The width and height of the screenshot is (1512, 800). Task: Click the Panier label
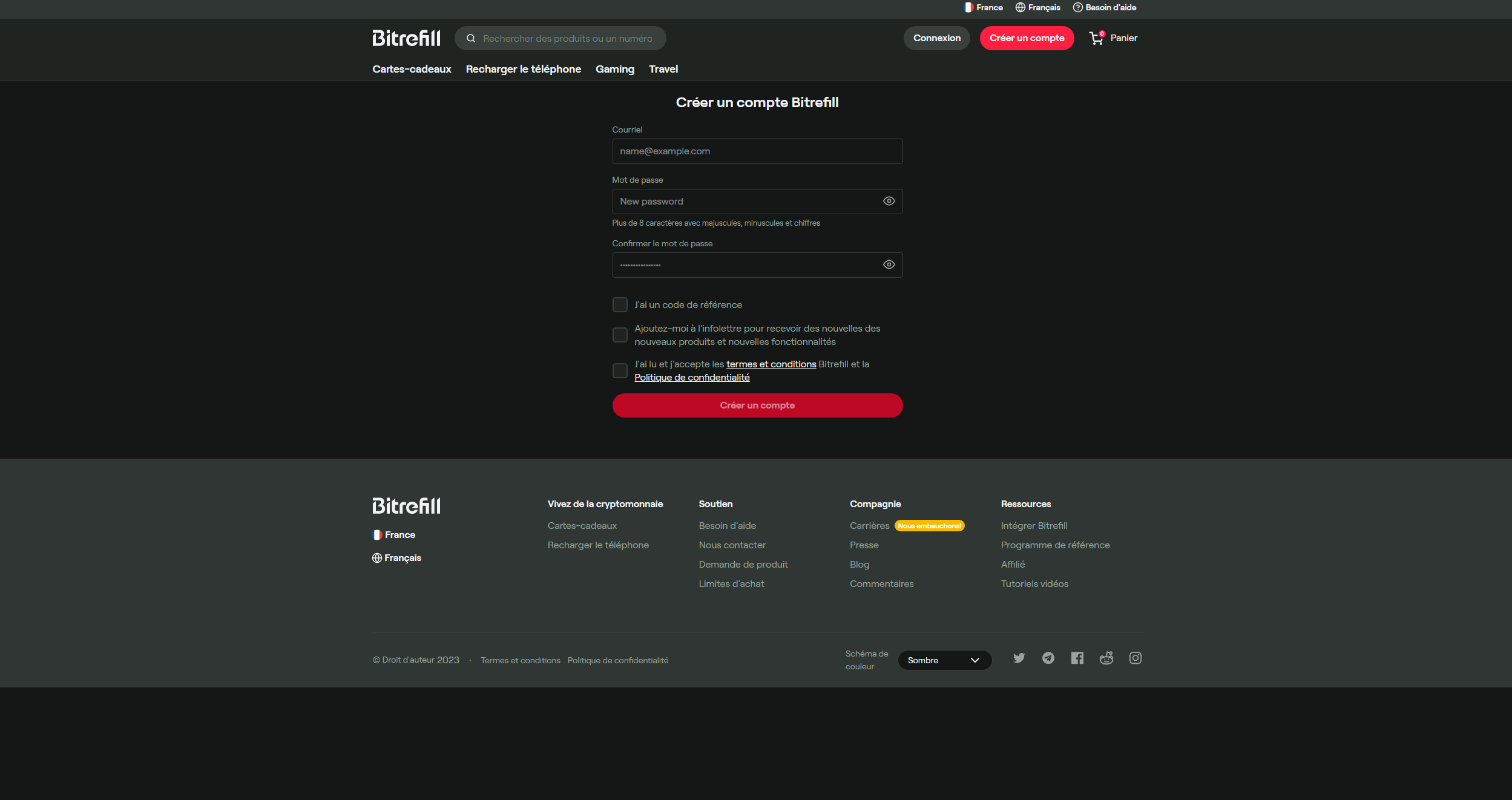(x=1124, y=38)
